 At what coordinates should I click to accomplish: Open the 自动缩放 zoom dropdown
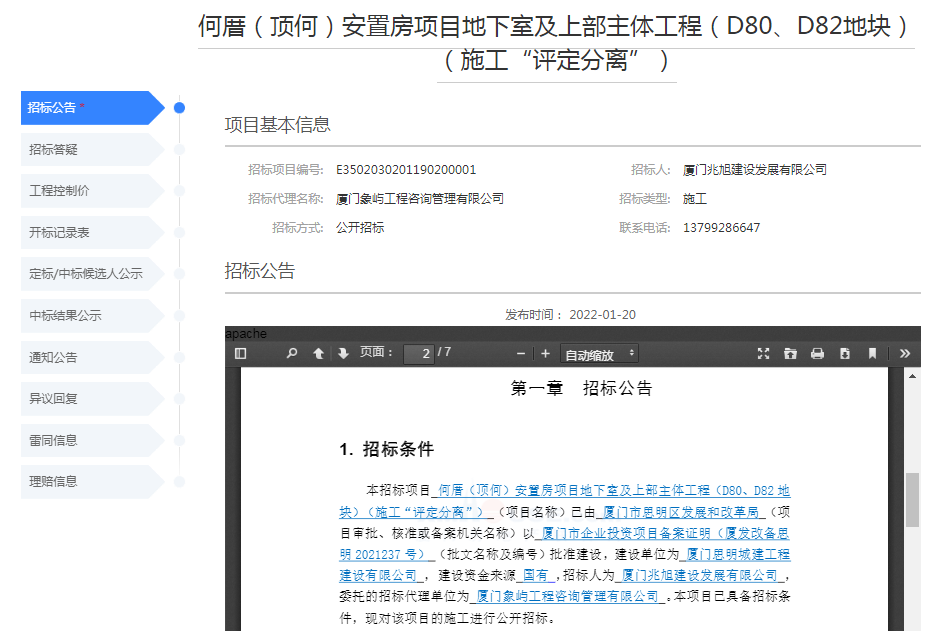[x=600, y=354]
